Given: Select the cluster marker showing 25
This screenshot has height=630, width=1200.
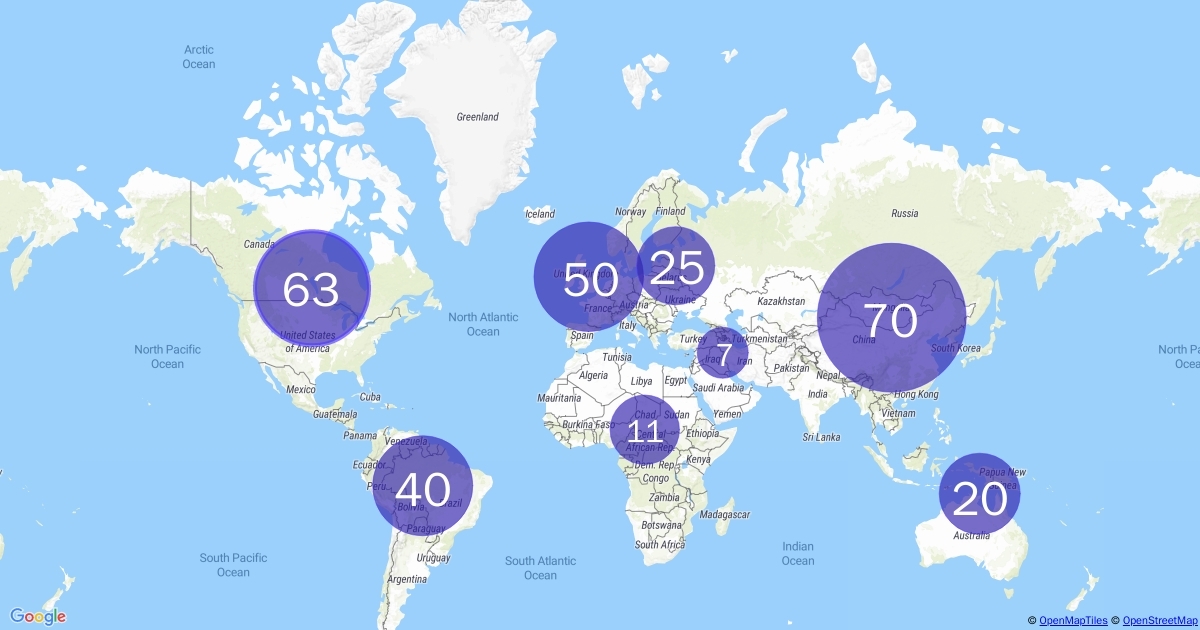Looking at the screenshot, I should click(x=676, y=266).
